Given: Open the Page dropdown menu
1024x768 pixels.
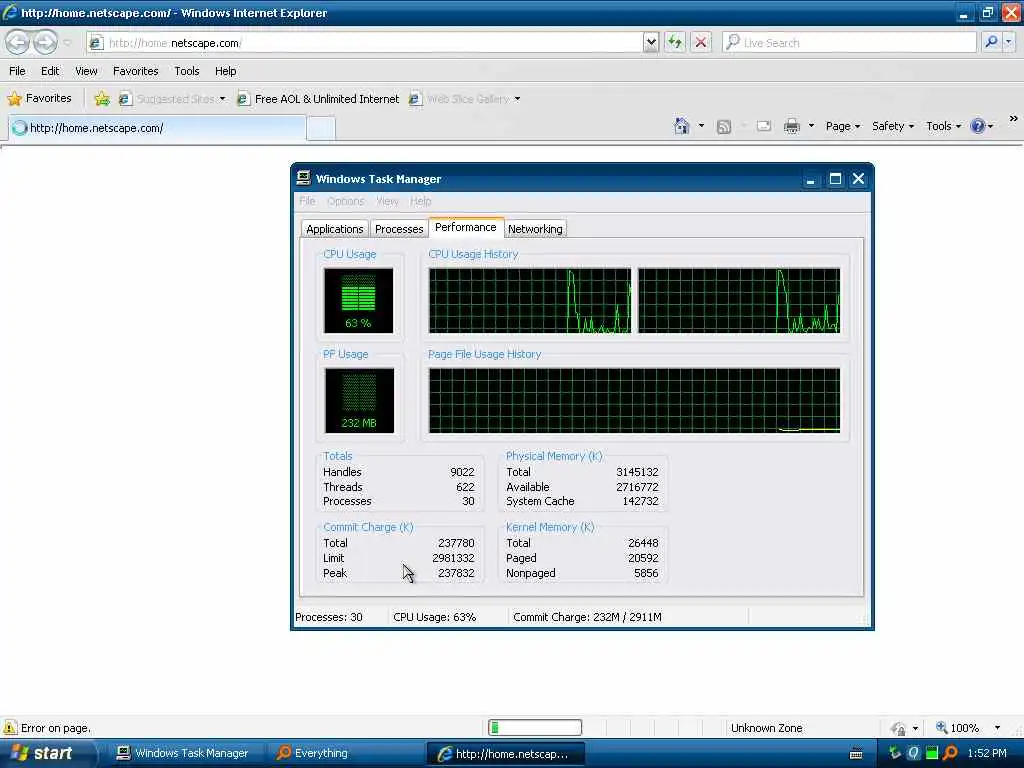Looking at the screenshot, I should click(x=842, y=126).
